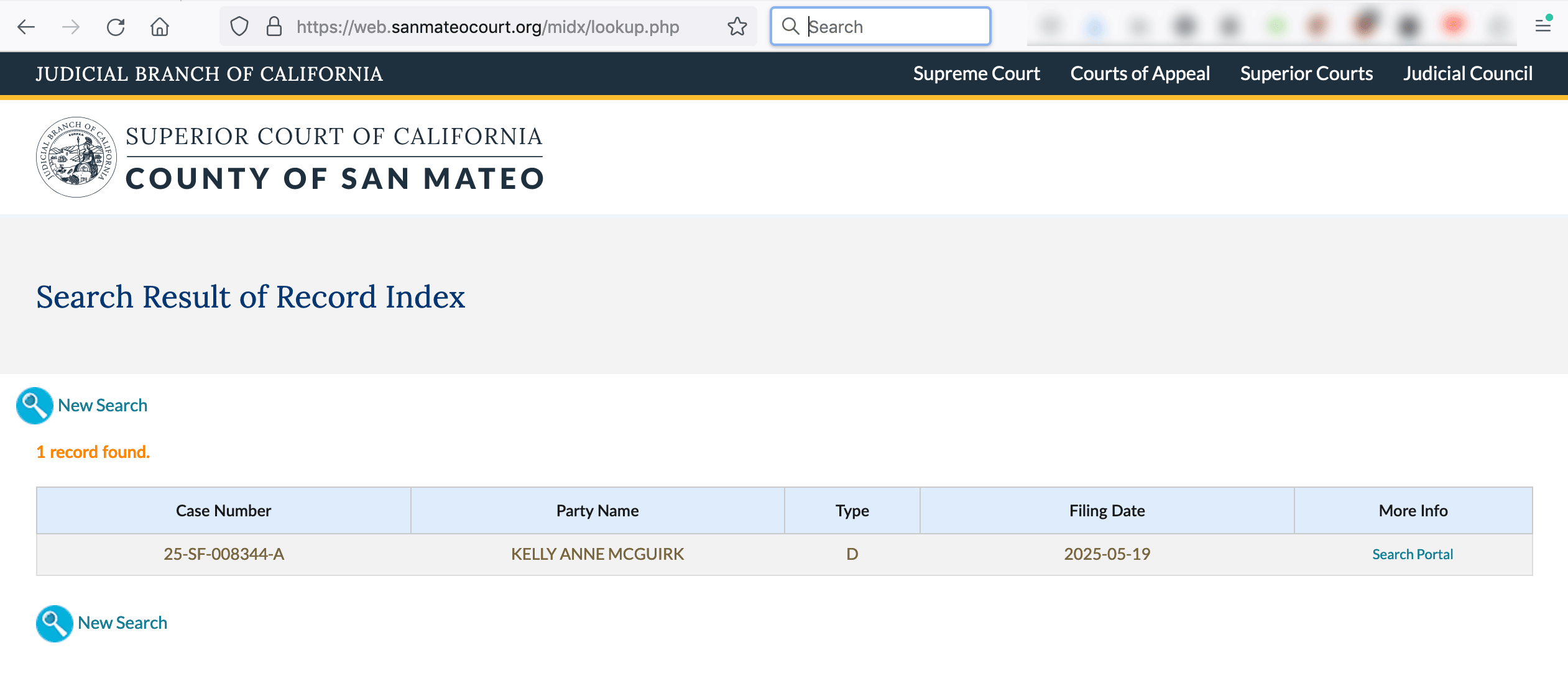Click the browser back arrow
This screenshot has height=676, width=1568.
coord(26,27)
